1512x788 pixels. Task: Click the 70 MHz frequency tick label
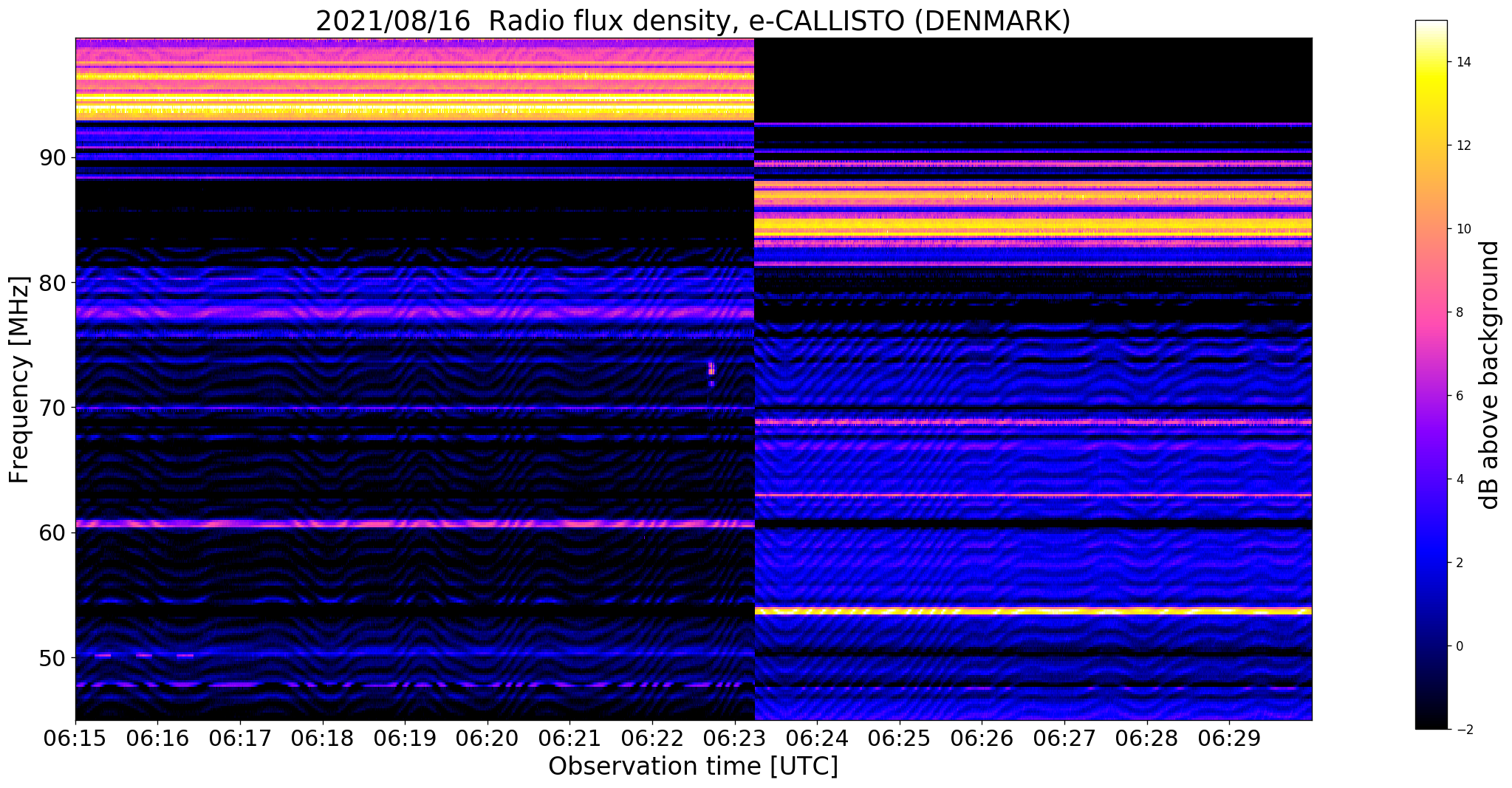[53, 408]
